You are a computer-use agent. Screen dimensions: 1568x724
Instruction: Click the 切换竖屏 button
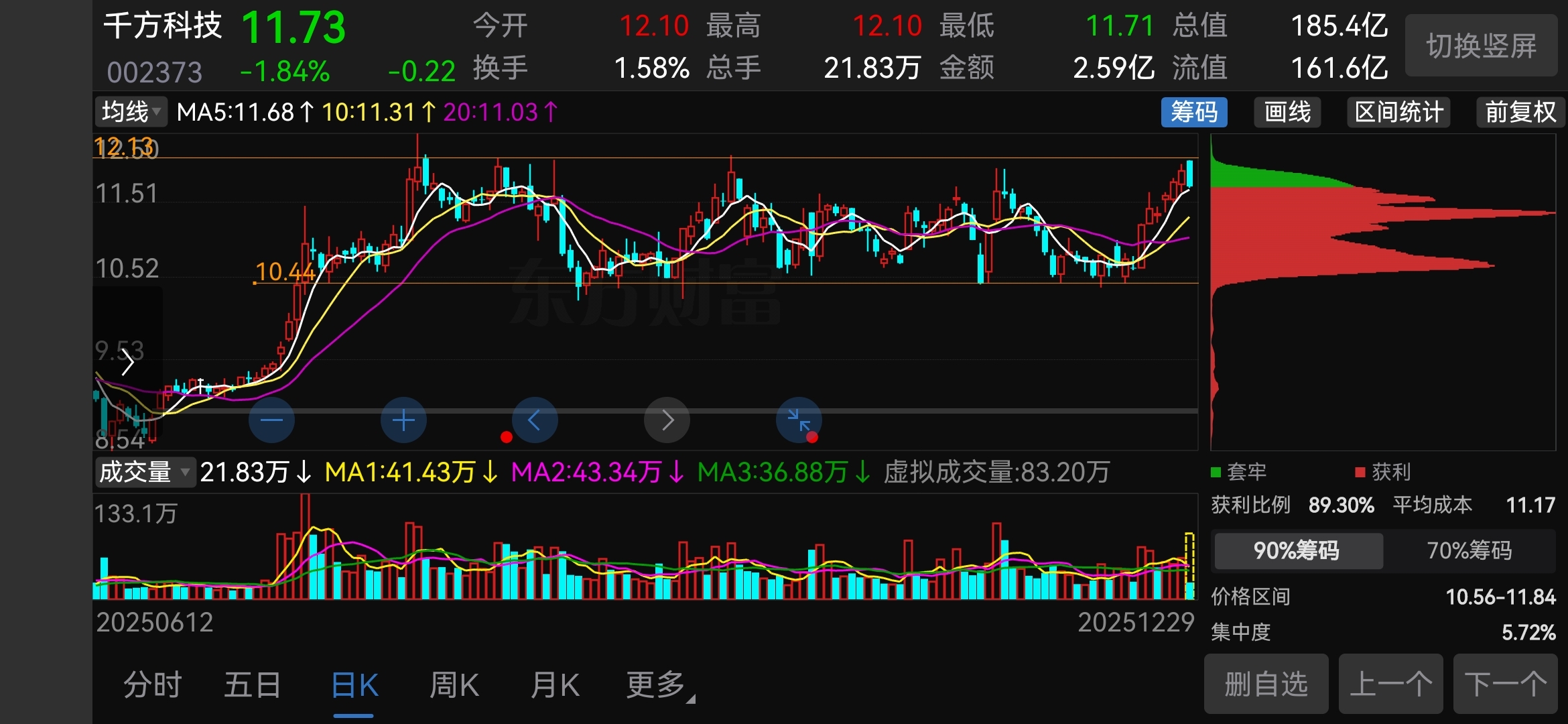(x=1481, y=46)
